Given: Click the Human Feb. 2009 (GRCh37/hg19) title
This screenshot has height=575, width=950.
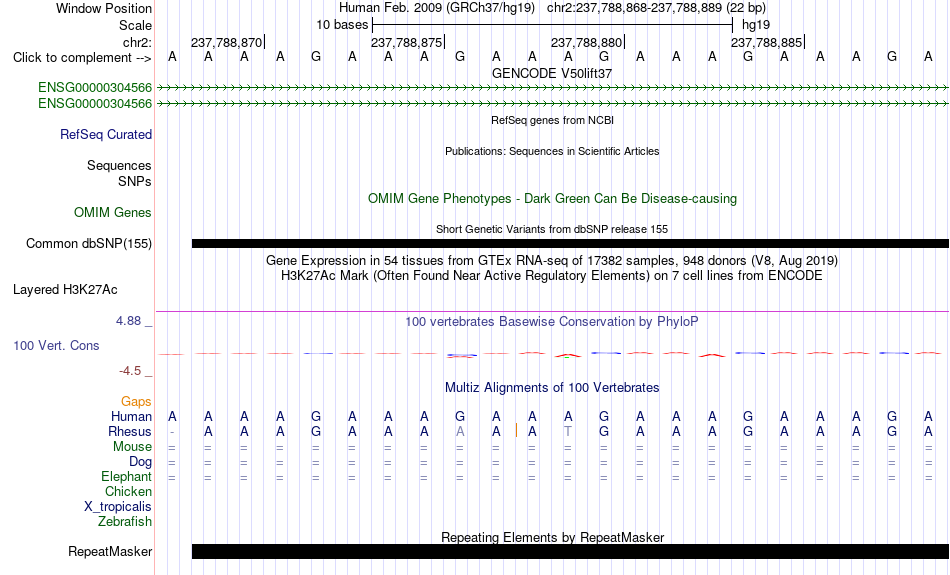Looking at the screenshot, I should (x=437, y=8).
